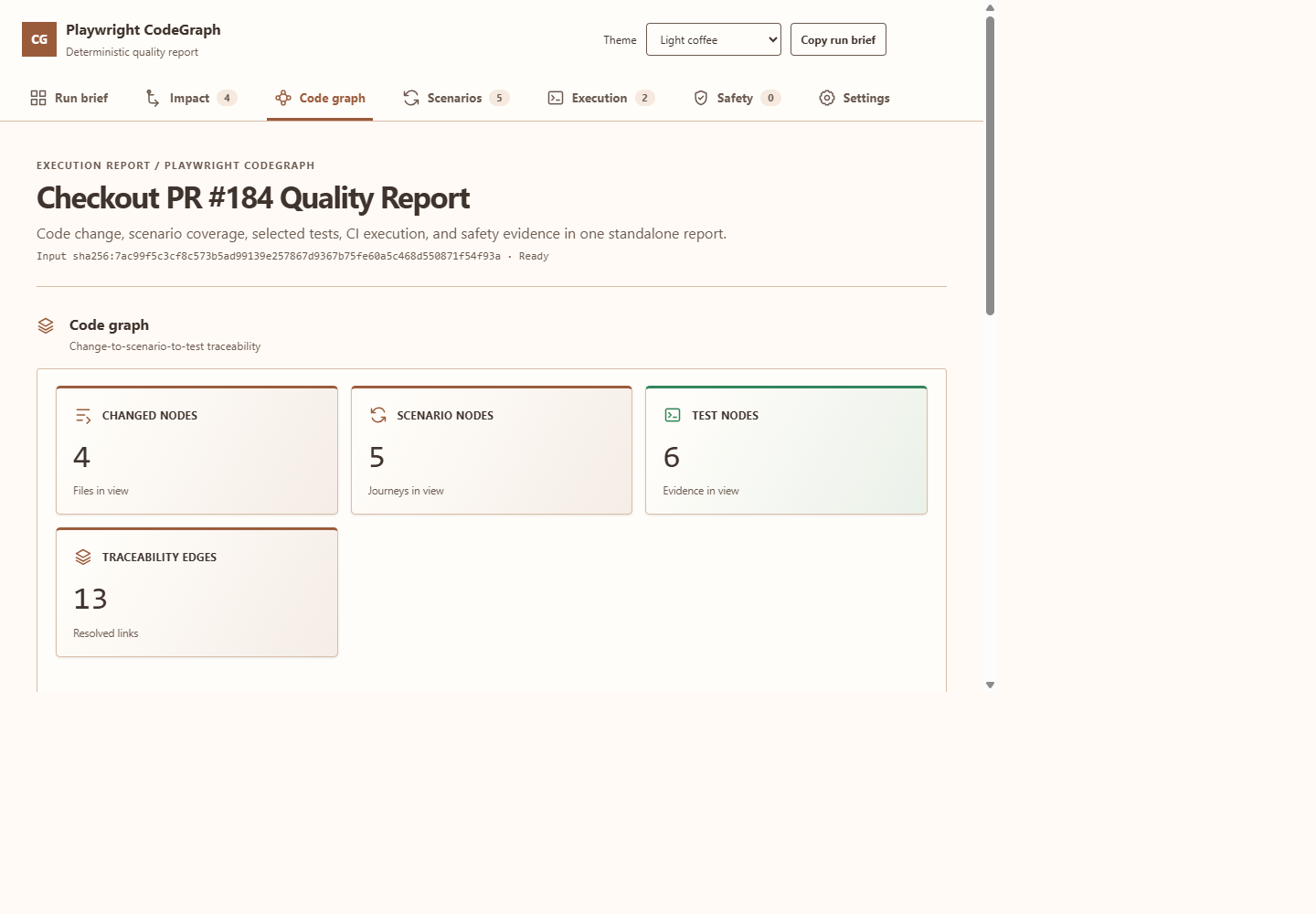1316x914 pixels.
Task: Click the Execution terminal icon
Action: click(x=556, y=98)
